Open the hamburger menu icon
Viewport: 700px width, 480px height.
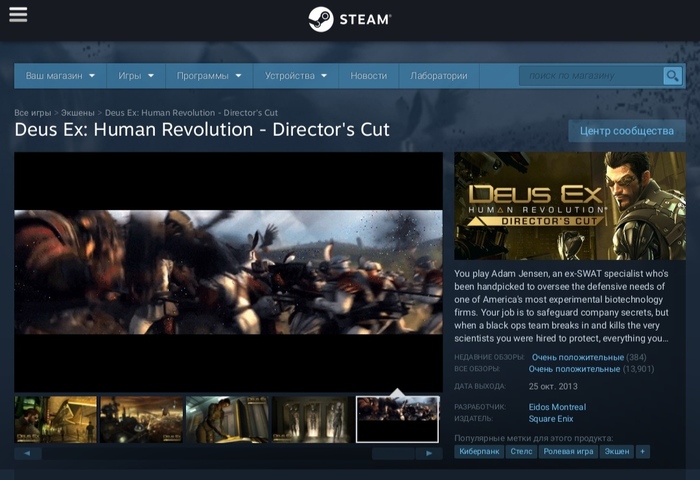(x=18, y=14)
